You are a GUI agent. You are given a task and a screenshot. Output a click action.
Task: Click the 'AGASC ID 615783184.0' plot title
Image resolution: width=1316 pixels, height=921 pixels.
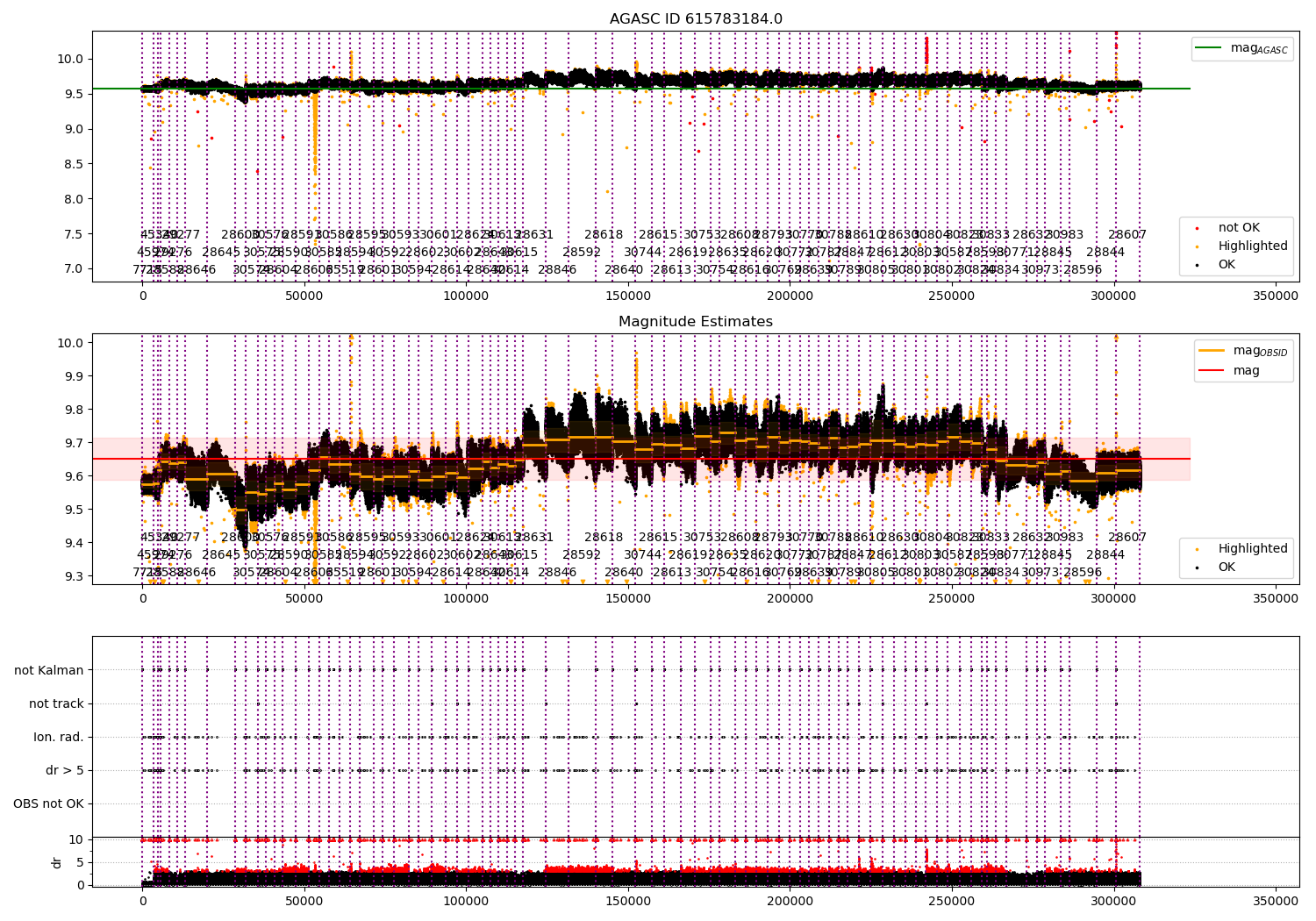point(696,19)
